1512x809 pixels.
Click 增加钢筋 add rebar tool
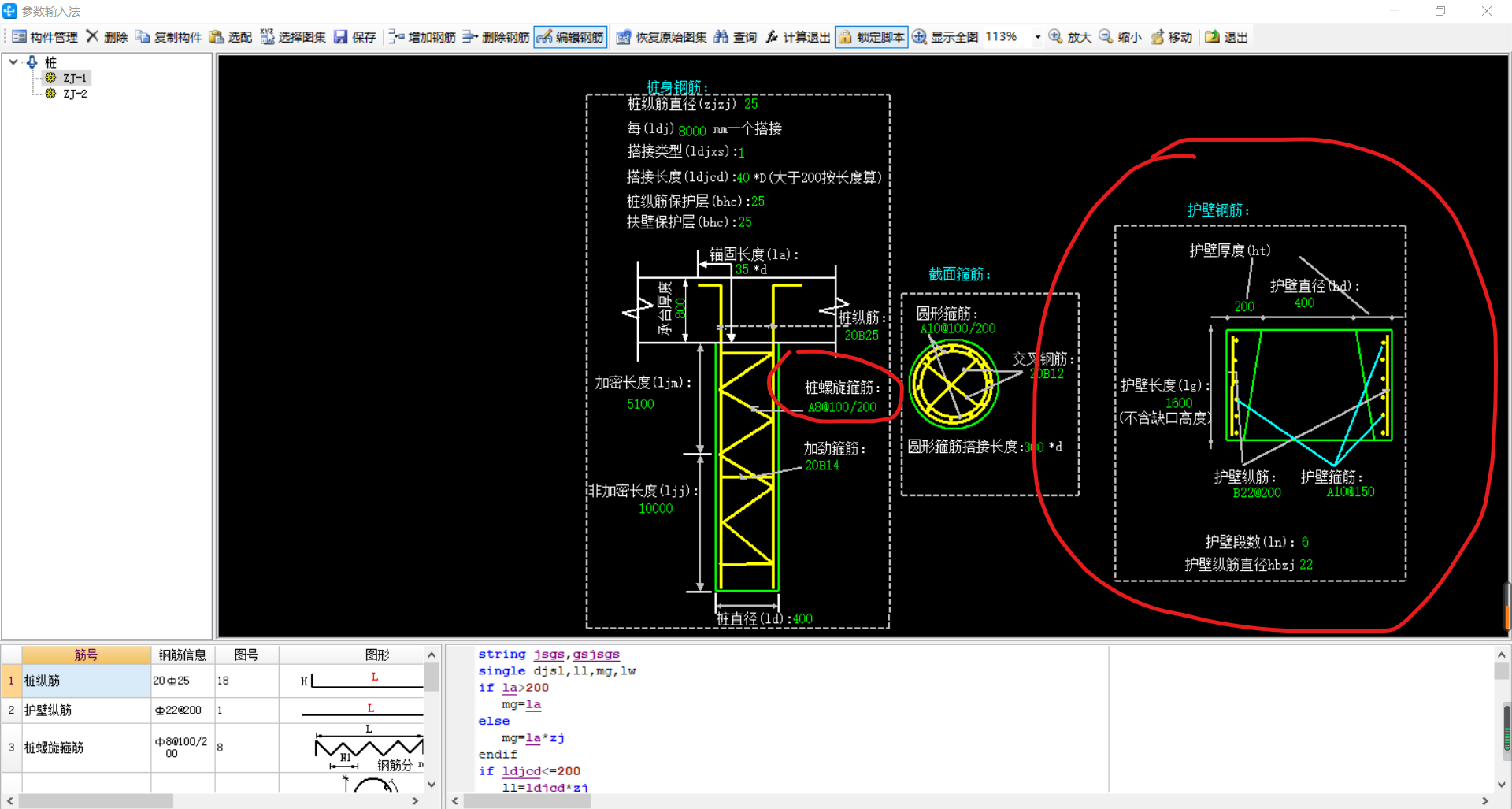coord(422,37)
